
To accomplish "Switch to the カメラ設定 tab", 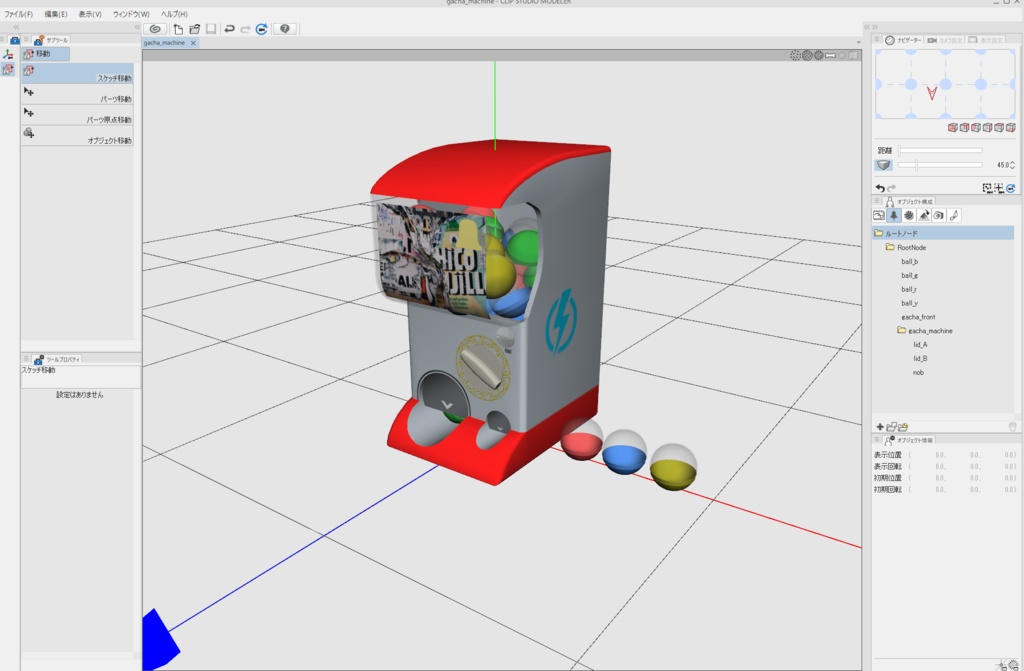I will (945, 39).
